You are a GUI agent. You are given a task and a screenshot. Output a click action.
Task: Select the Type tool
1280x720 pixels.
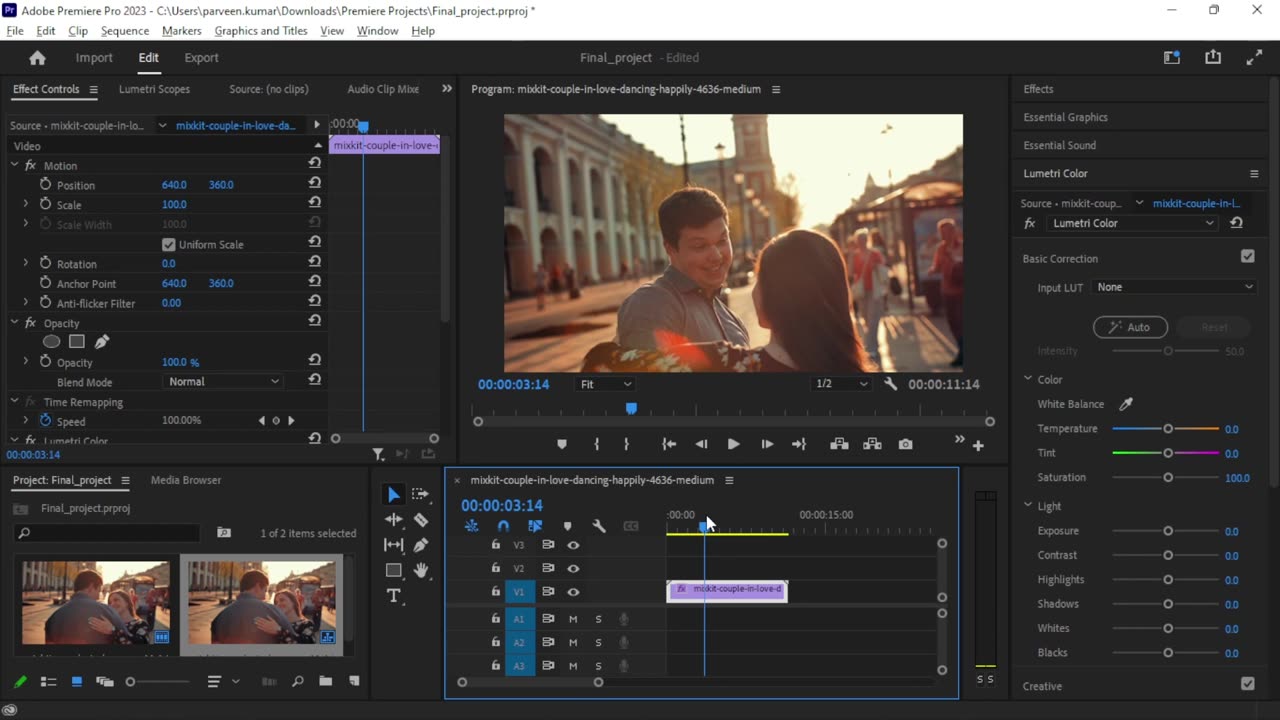[x=394, y=596]
